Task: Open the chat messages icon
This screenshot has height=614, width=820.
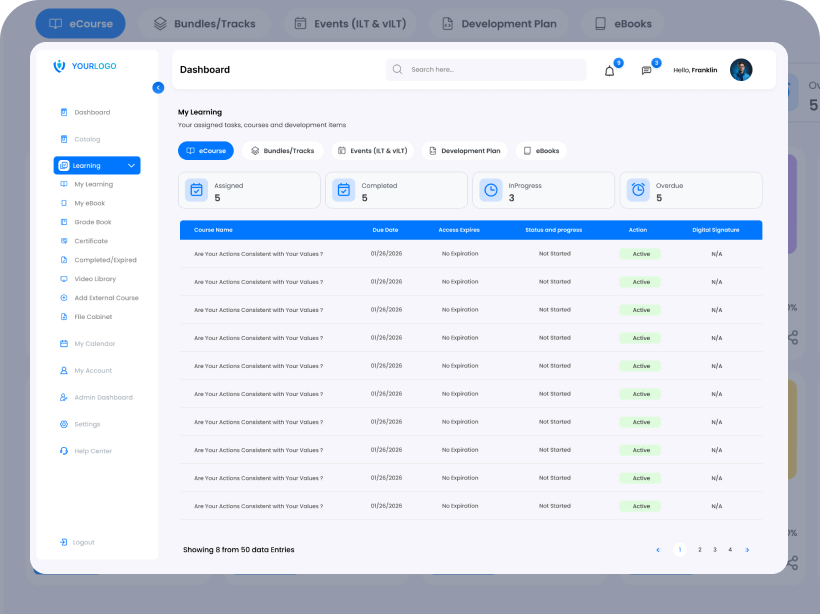Action: [x=646, y=71]
